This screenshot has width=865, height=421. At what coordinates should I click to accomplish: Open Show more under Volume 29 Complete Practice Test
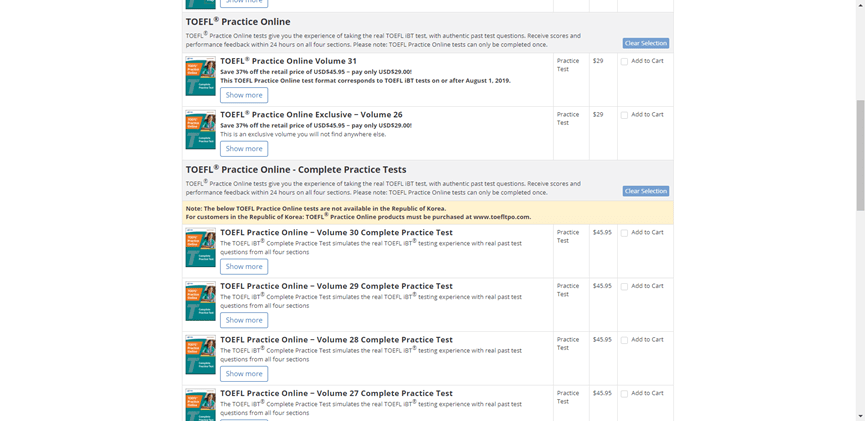(244, 320)
